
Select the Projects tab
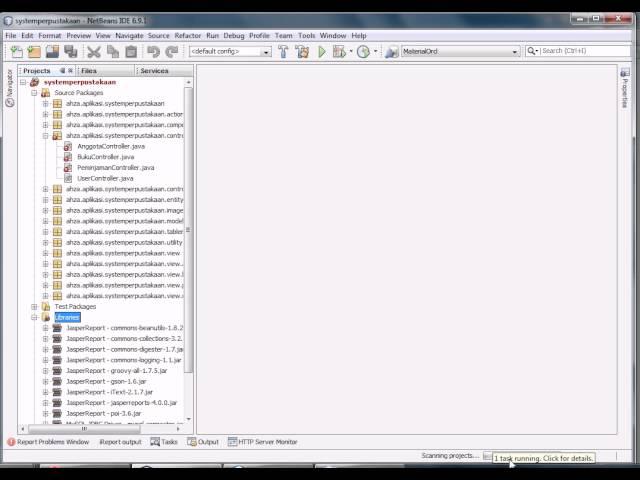tap(37, 71)
